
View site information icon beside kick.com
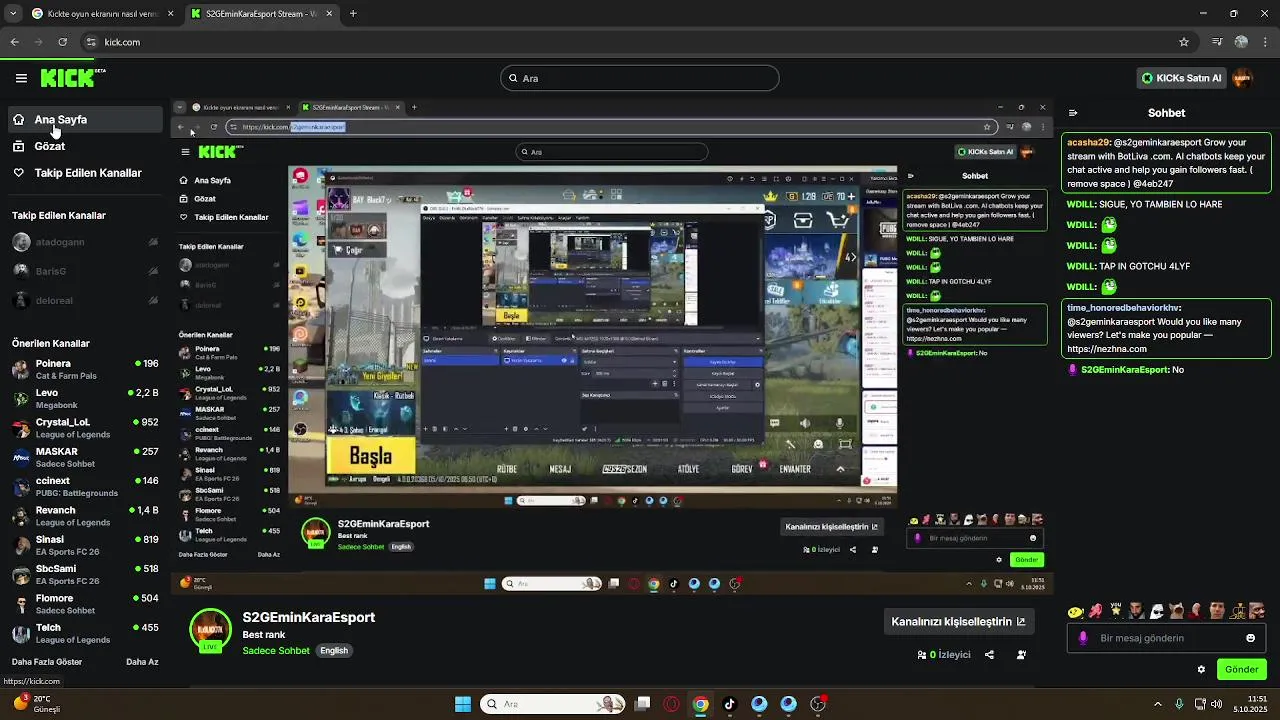[x=91, y=42]
